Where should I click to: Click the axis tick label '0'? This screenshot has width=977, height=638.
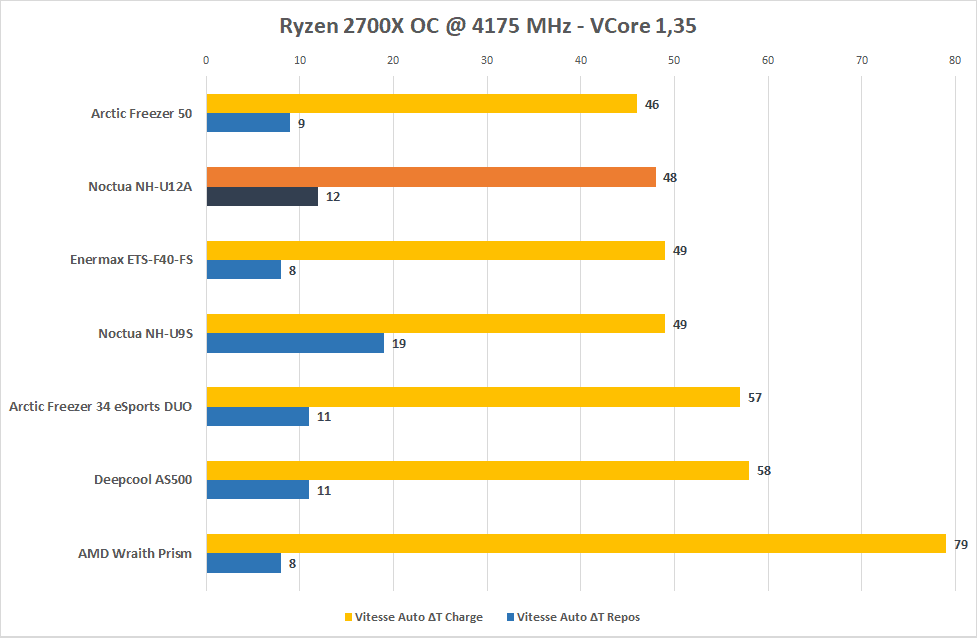click(206, 60)
